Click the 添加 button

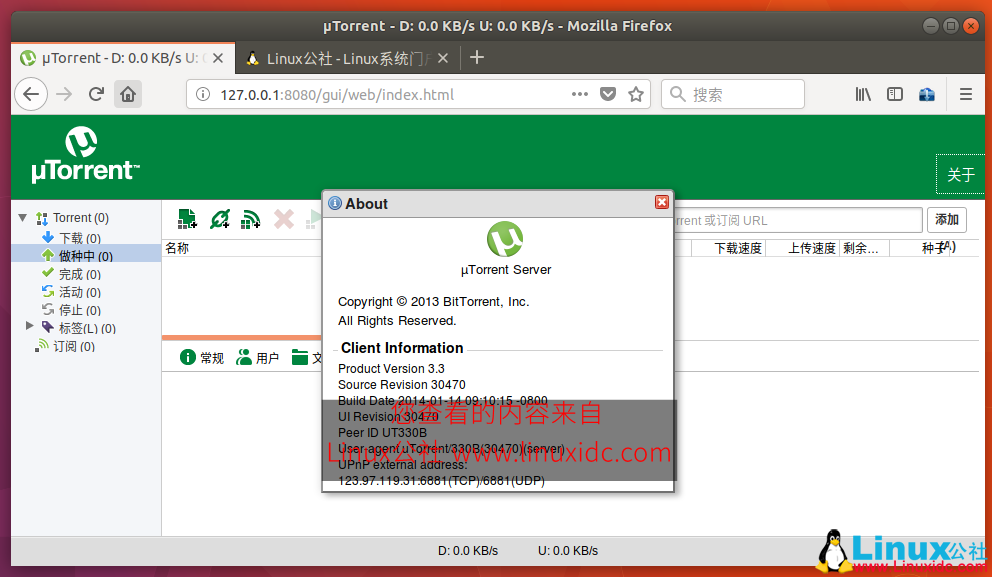(946, 220)
